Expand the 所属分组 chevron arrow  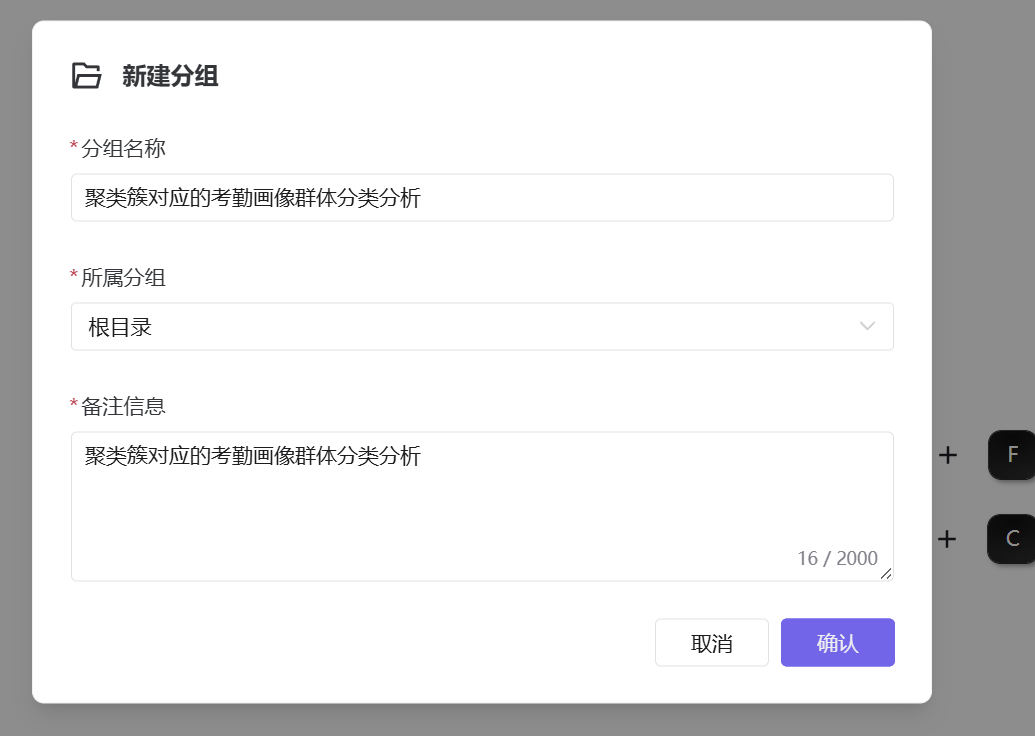(867, 326)
